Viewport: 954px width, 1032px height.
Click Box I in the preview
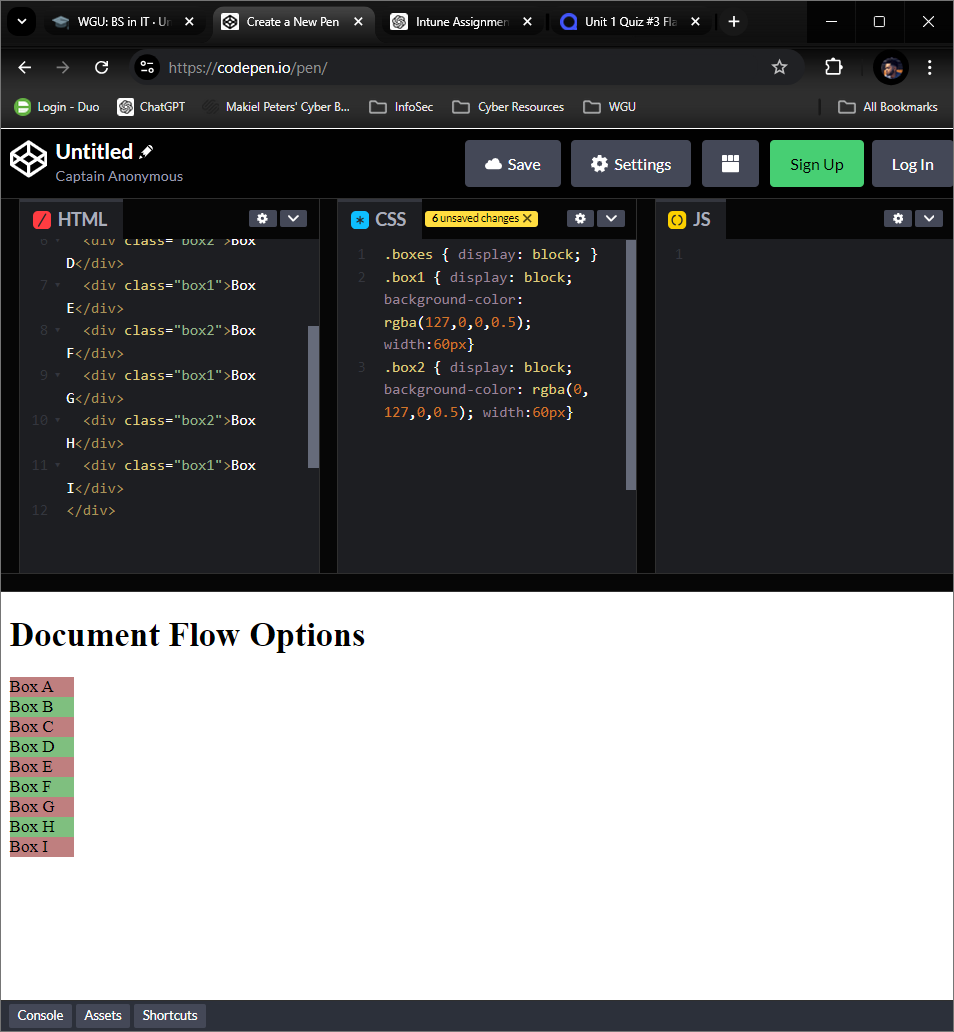(x=41, y=846)
